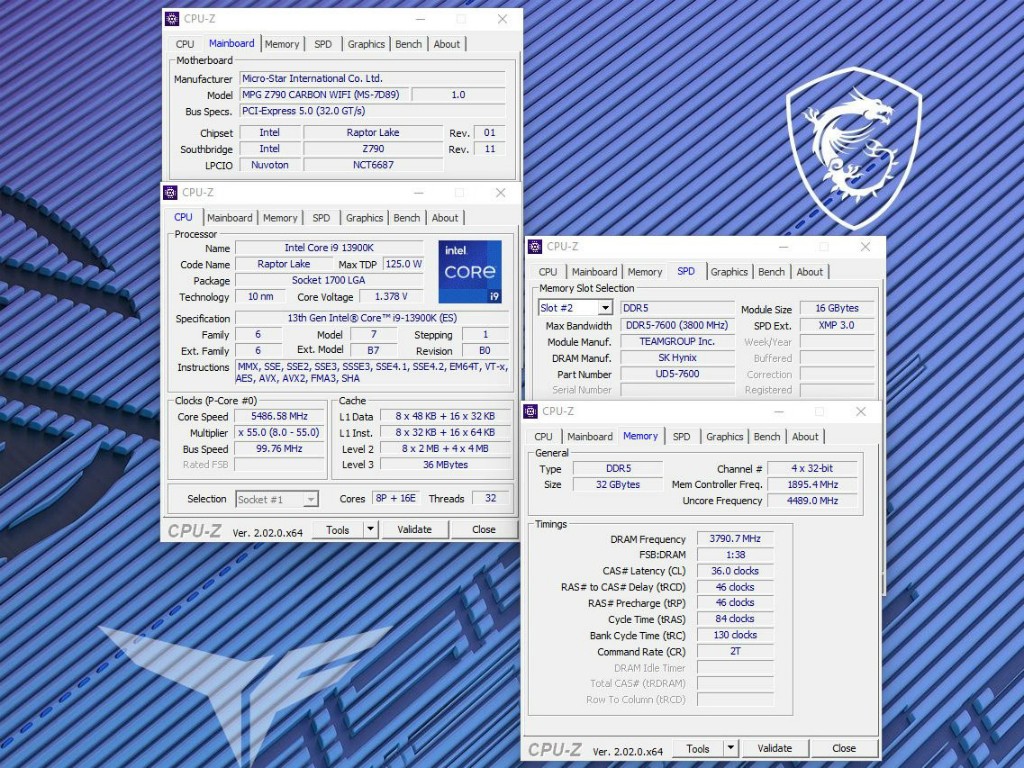Click the Intel Core i9 processor logo

pyautogui.click(x=470, y=272)
